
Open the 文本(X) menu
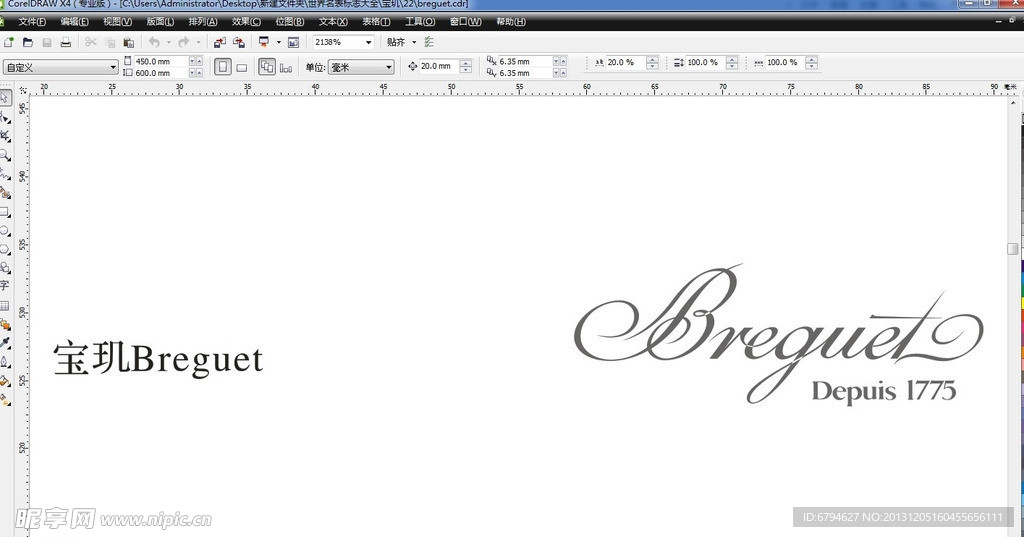click(x=333, y=22)
